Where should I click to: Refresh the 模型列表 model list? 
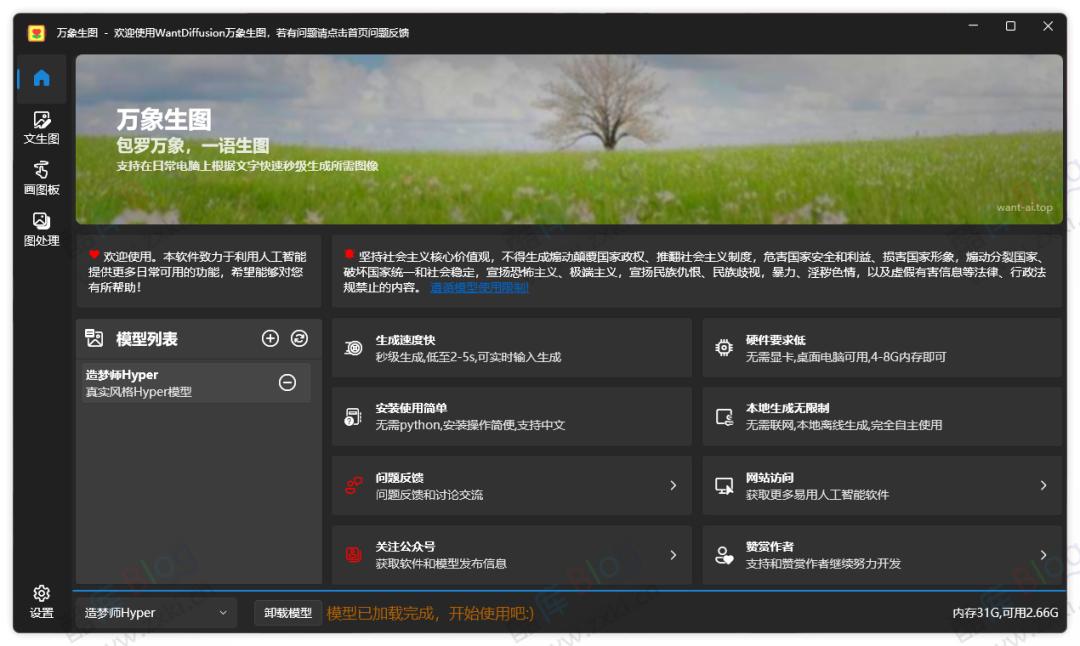pyautogui.click(x=301, y=338)
